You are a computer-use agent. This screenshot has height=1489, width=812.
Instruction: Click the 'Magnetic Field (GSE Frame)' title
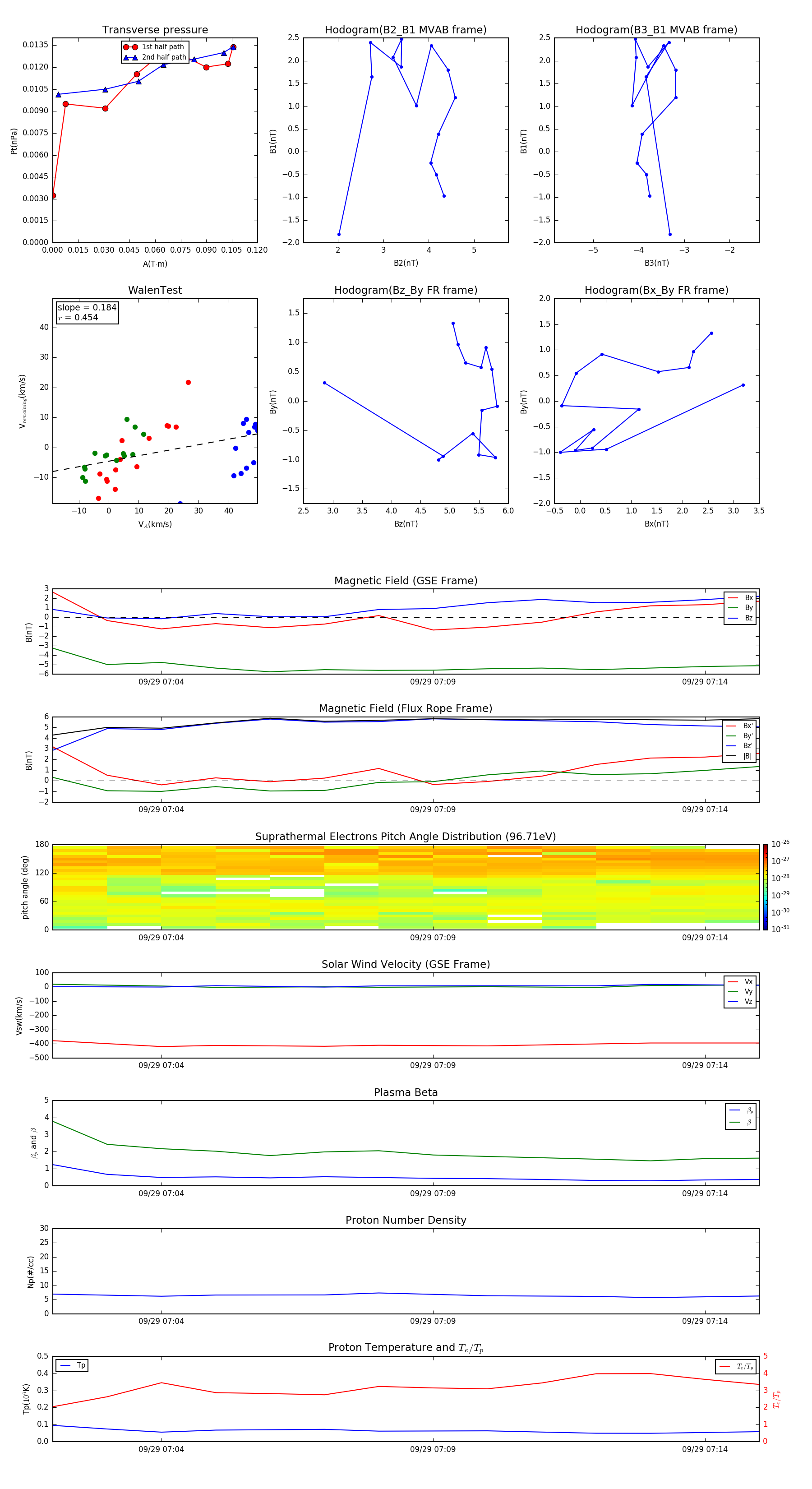(x=406, y=581)
